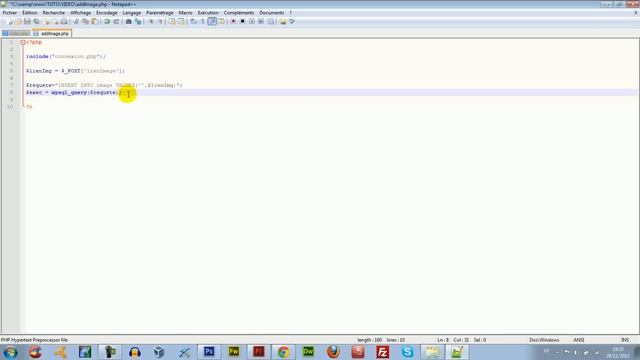The width and height of the screenshot is (640, 360).
Task: Open the Documents menu
Action: 271,13
